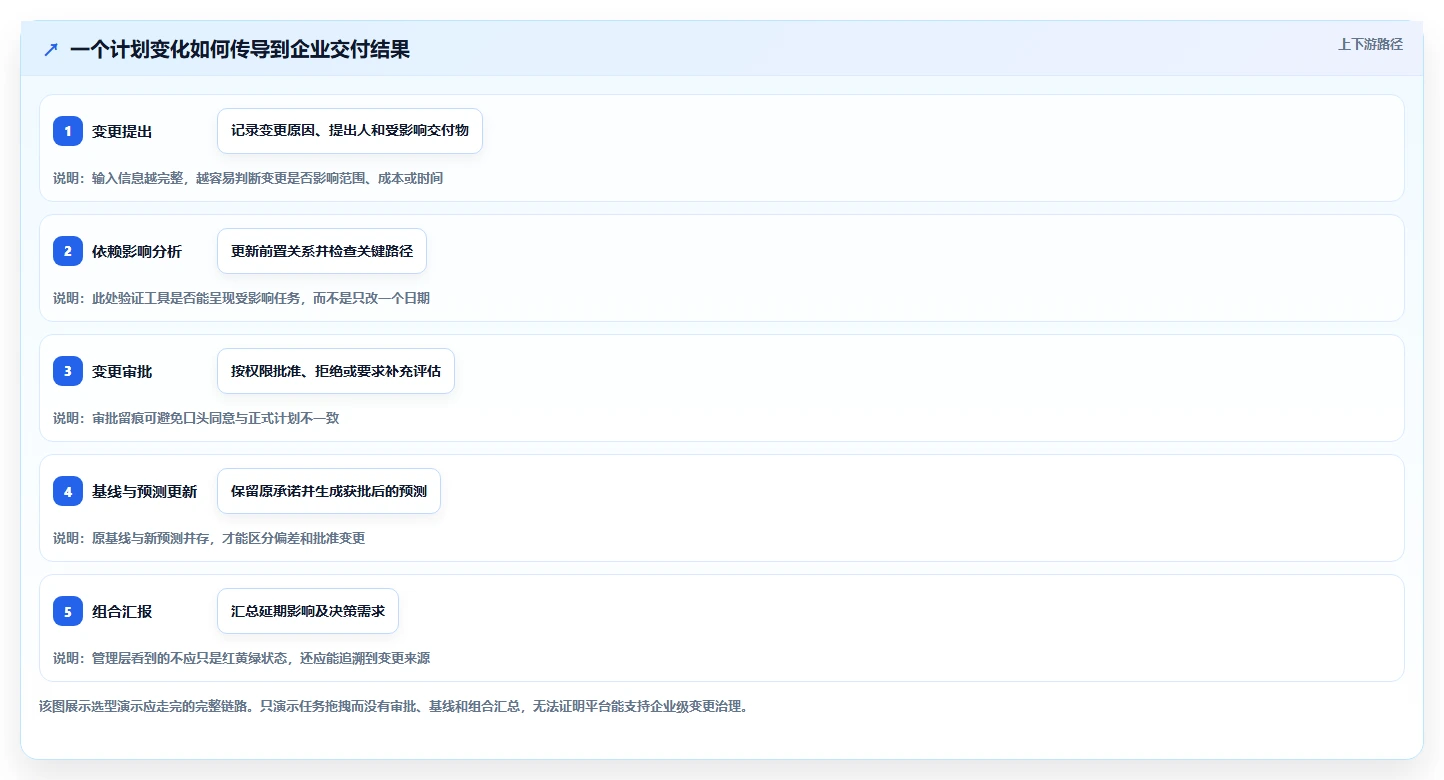Click the 上下游路径 label
Viewport: 1444px width, 780px height.
click(1370, 44)
